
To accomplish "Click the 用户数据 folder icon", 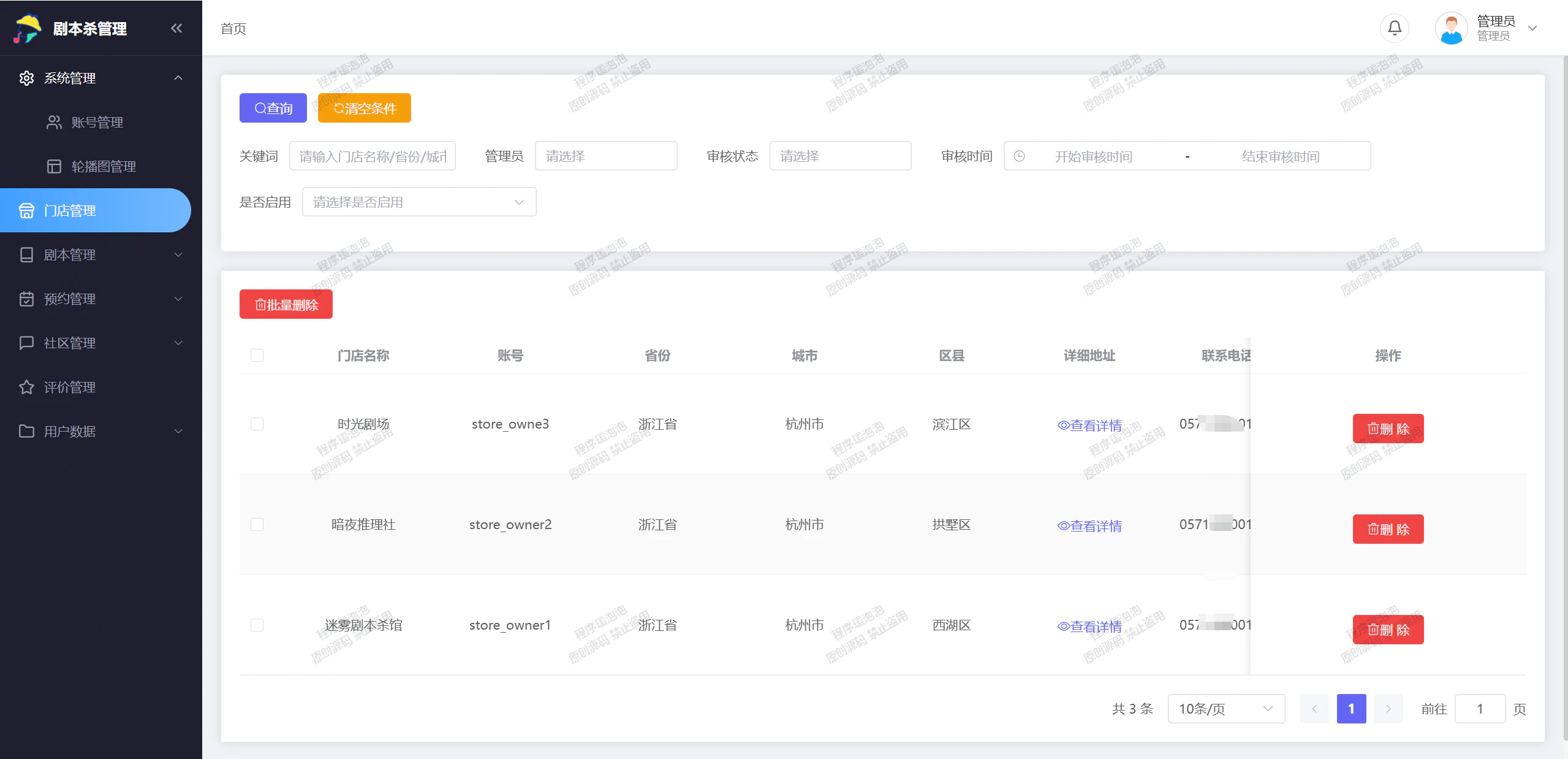I will [26, 432].
